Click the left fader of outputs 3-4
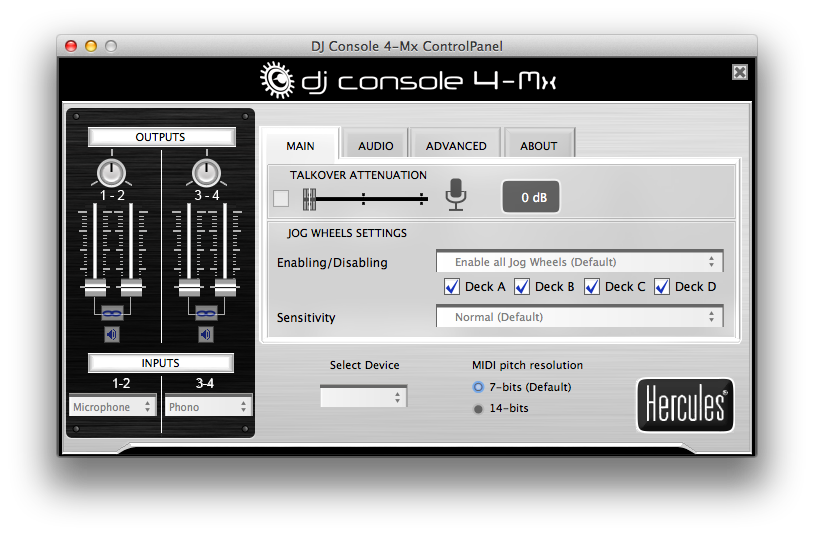The image size is (814, 536). click(x=189, y=287)
